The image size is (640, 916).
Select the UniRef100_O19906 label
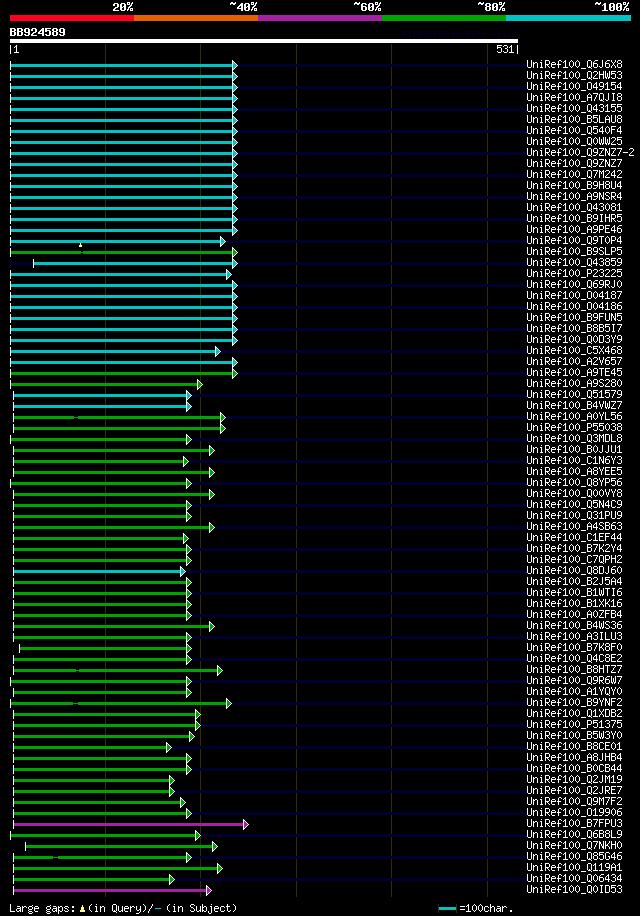click(x=574, y=813)
